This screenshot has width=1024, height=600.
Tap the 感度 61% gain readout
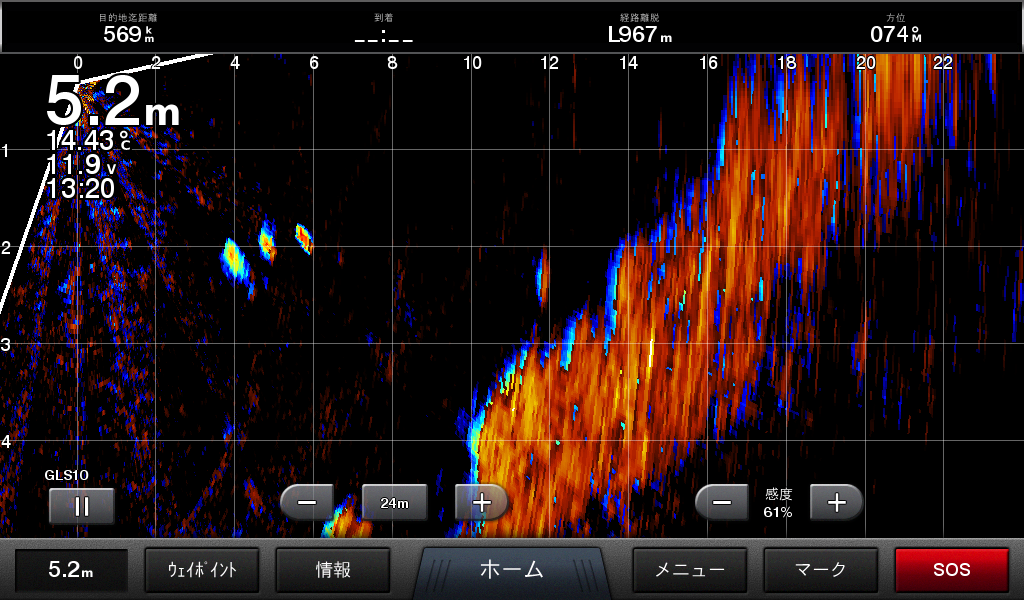[x=778, y=503]
